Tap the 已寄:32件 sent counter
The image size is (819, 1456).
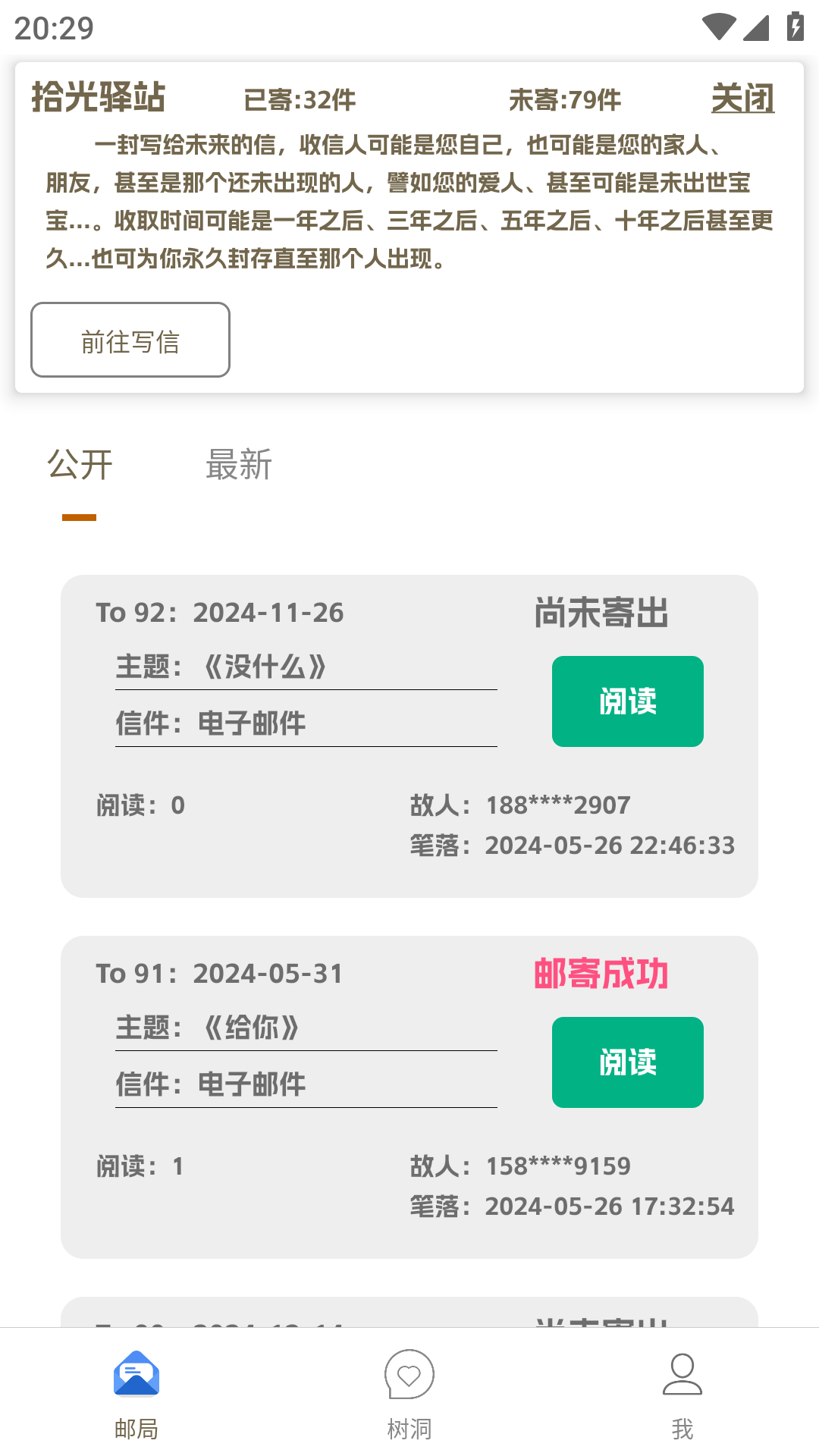coord(300,99)
